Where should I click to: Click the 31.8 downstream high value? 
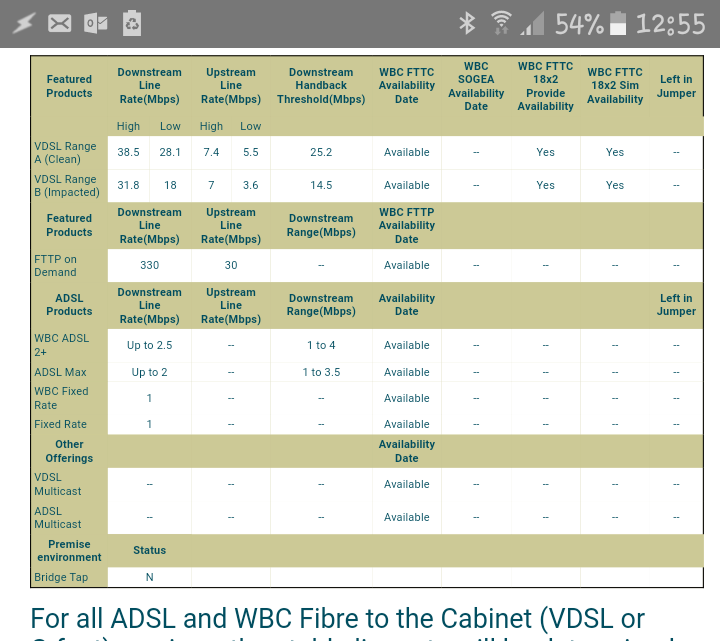pos(128,185)
